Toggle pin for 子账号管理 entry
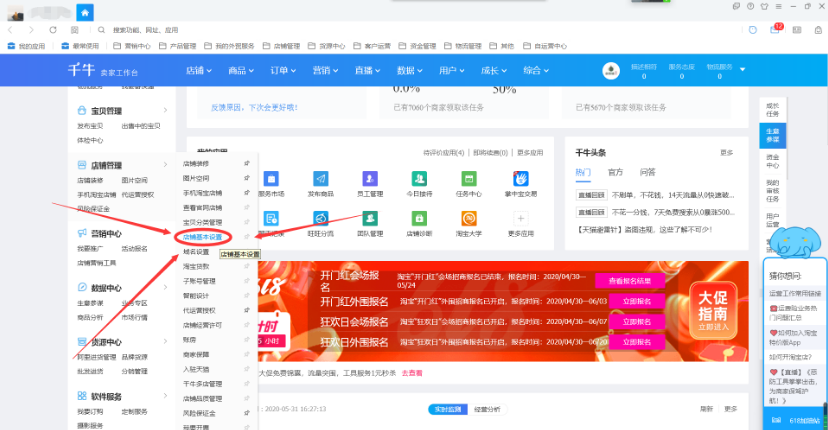 [x=247, y=281]
